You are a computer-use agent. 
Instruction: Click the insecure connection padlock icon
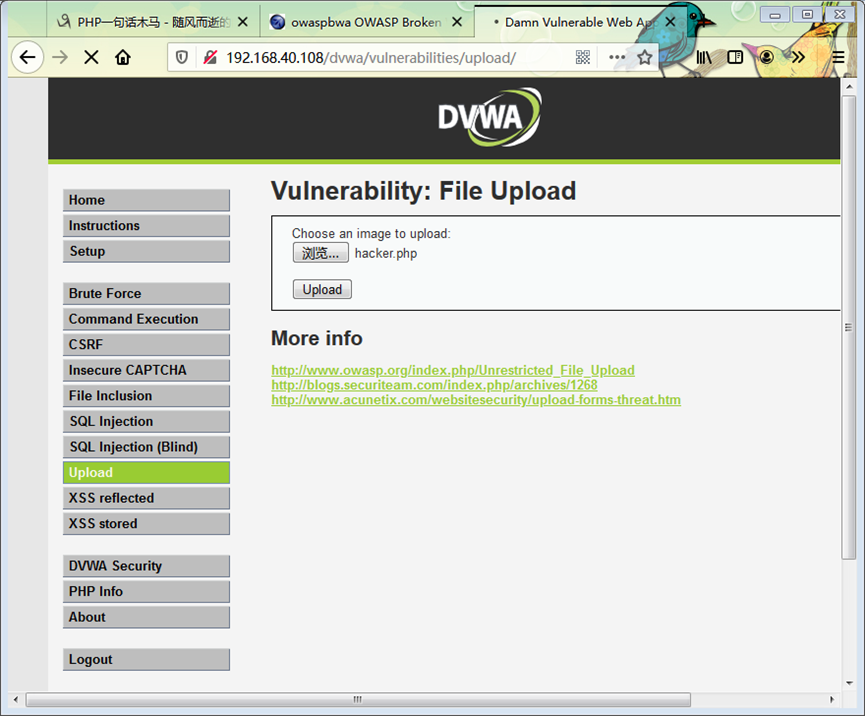tap(210, 57)
